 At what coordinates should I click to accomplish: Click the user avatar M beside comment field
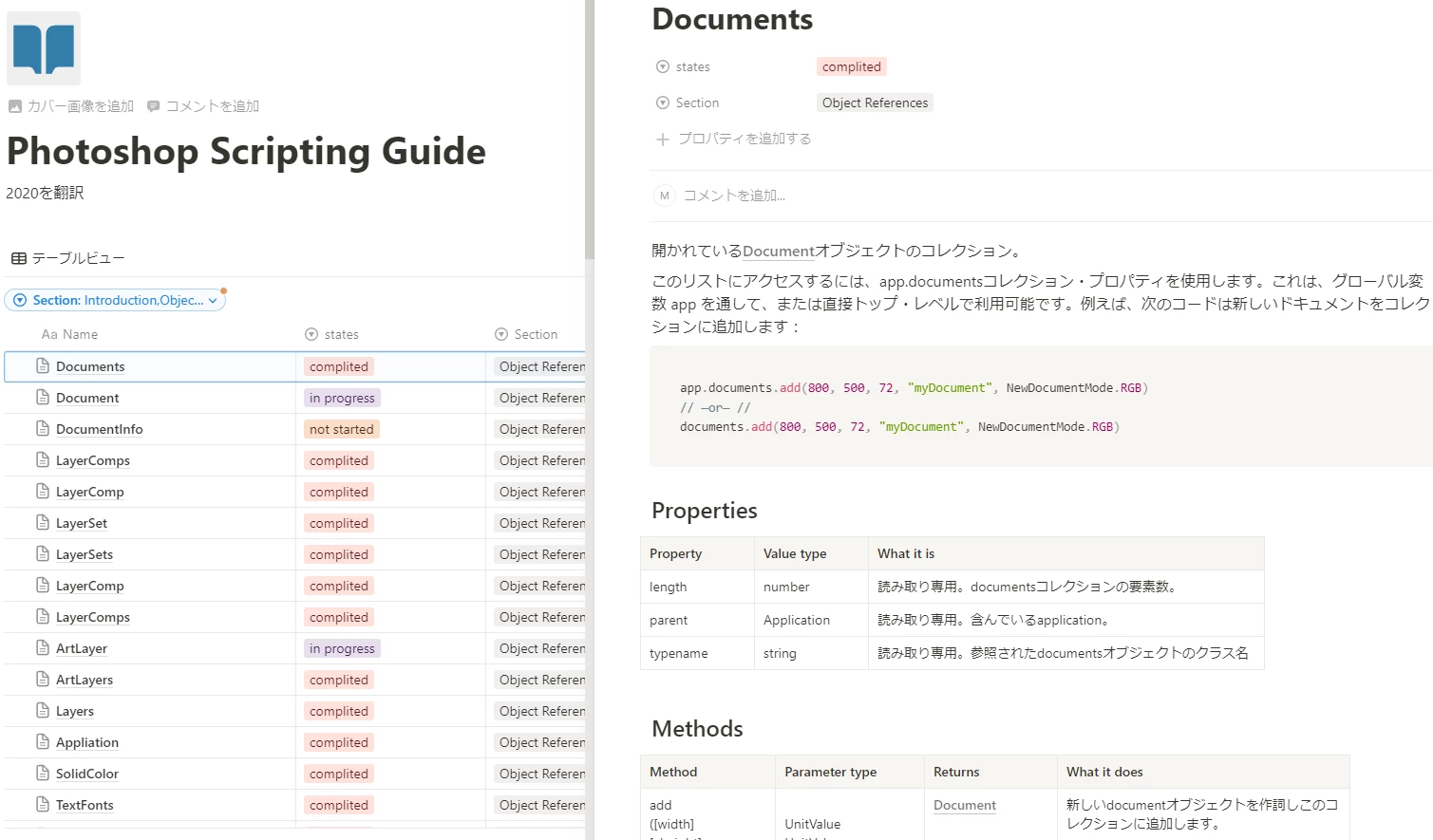[665, 196]
